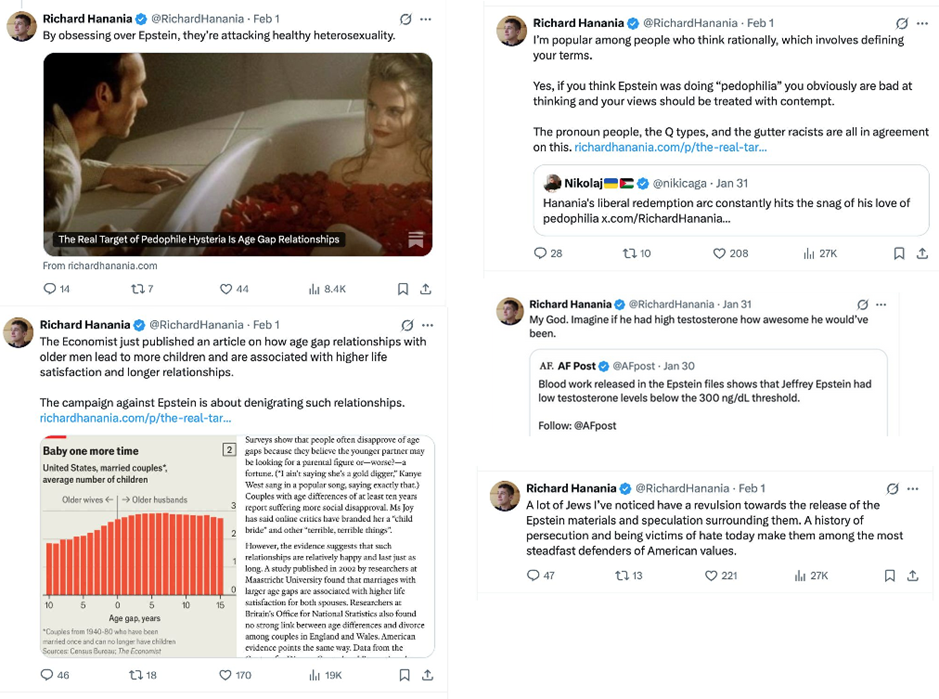Viewport: 939px width, 699px height.
Task: Like the tweet with 208 likes
Action: pyautogui.click(x=719, y=253)
